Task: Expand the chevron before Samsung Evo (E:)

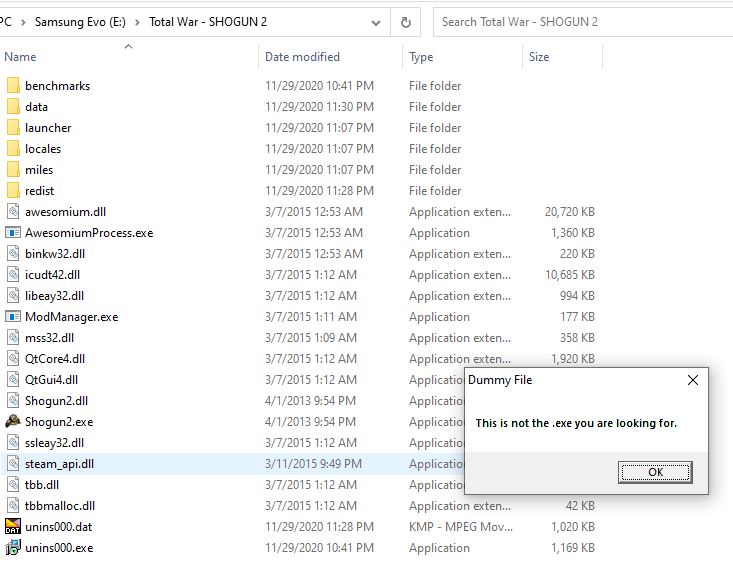Action: (23, 21)
